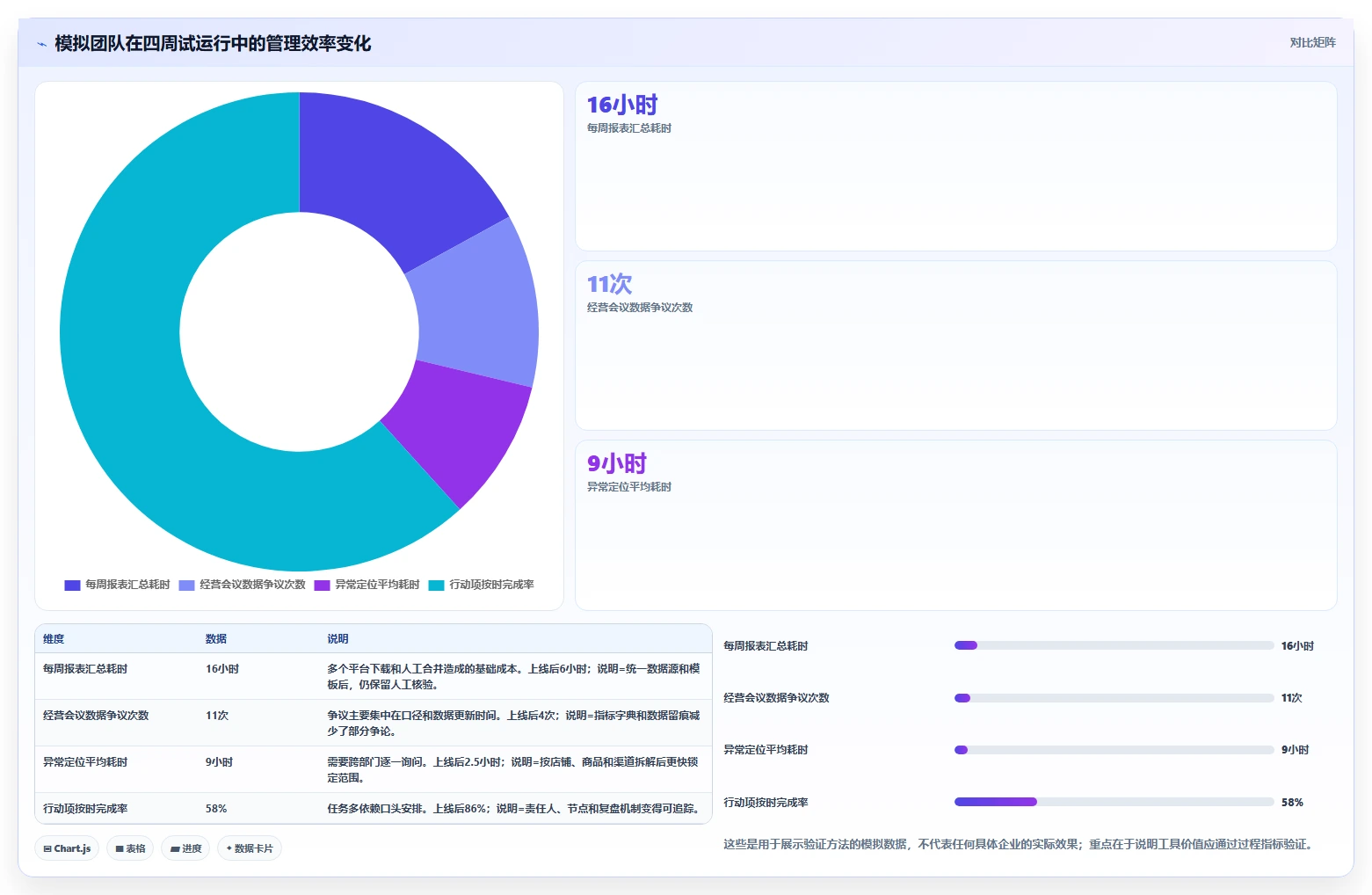Click the 11次 progress value
Image resolution: width=1372 pixels, height=895 pixels.
click(1292, 698)
